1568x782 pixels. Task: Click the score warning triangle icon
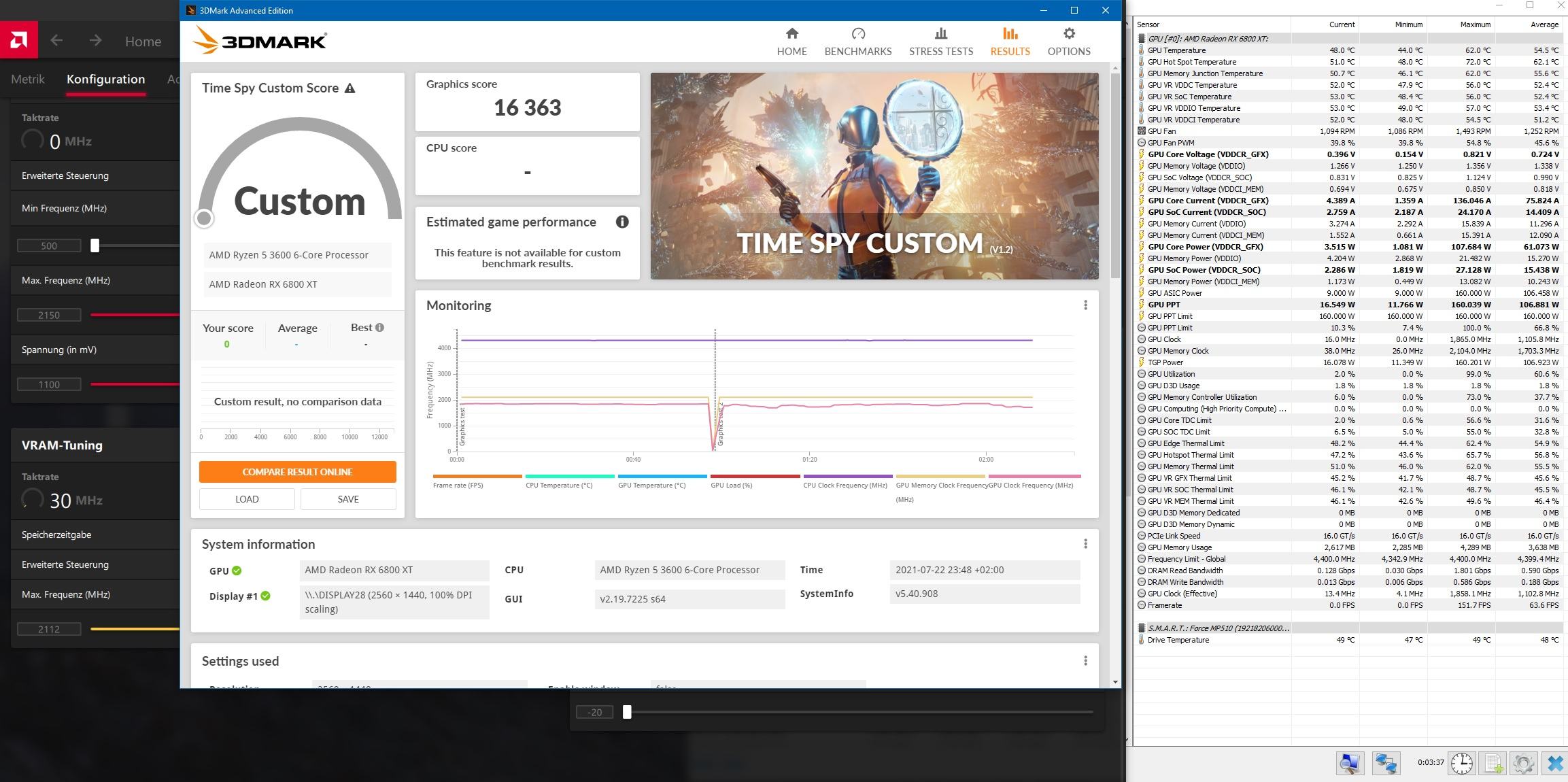350,88
